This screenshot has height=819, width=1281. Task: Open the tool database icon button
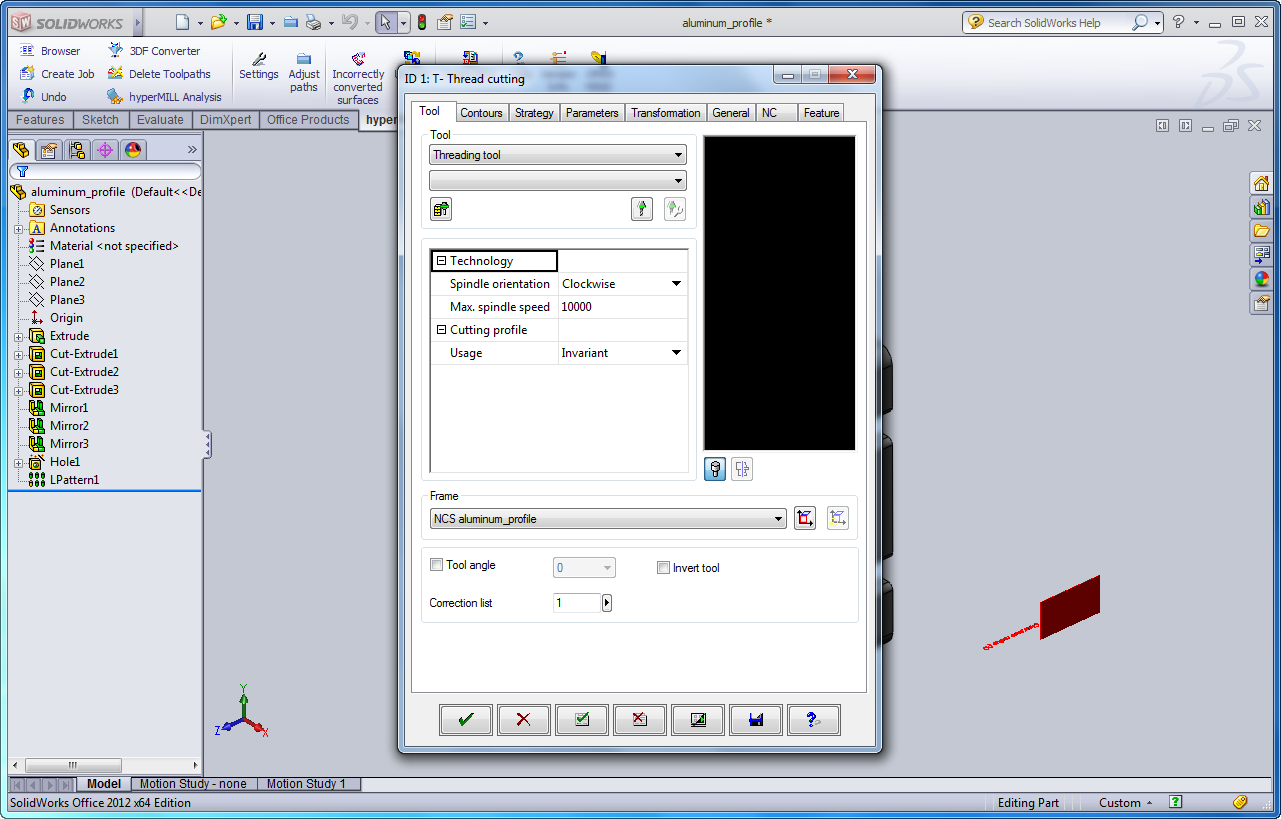[x=441, y=209]
